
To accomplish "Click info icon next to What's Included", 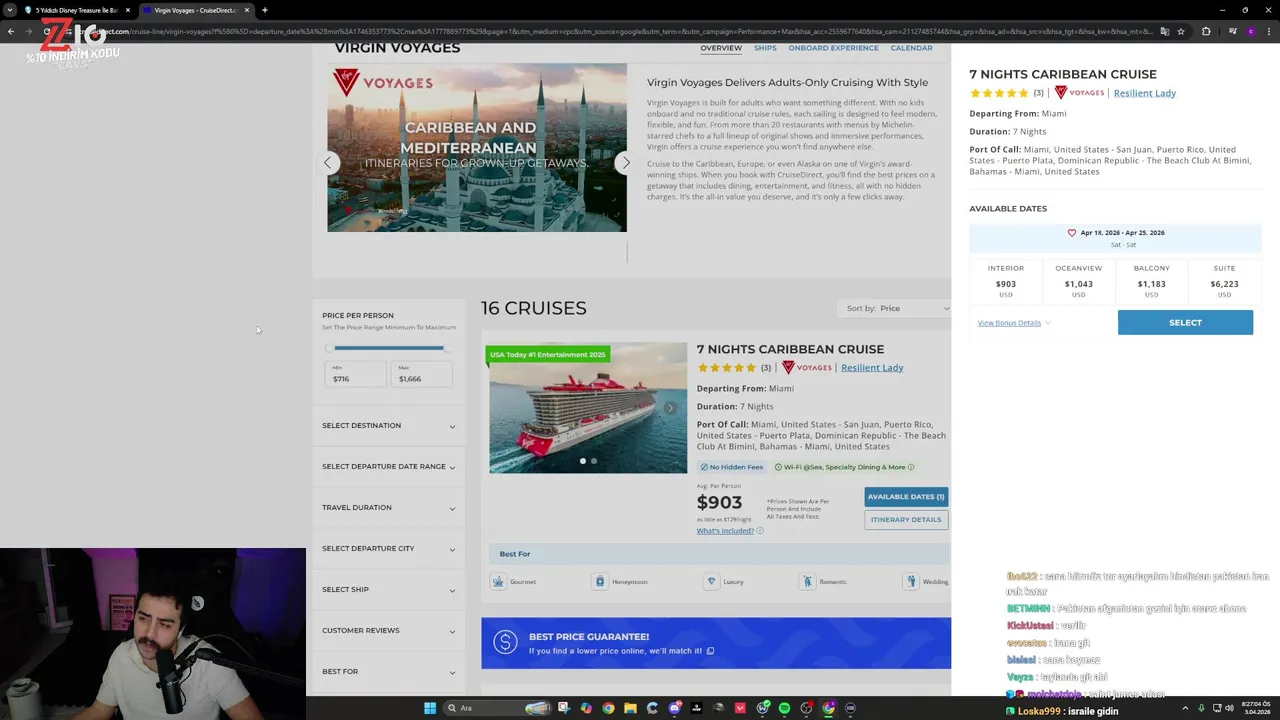I will point(760,530).
